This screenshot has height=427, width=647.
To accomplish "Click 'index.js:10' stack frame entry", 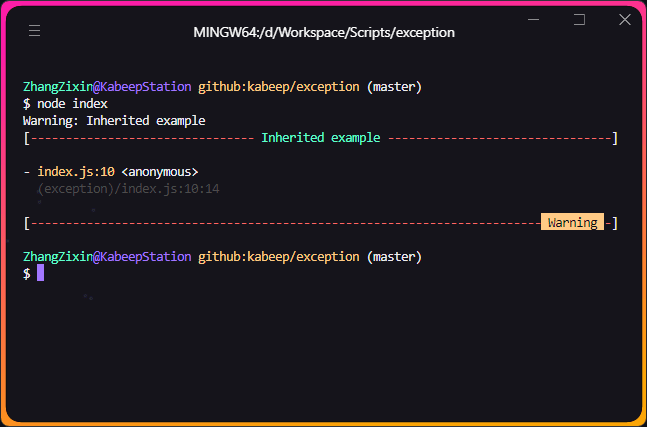I will point(76,172).
